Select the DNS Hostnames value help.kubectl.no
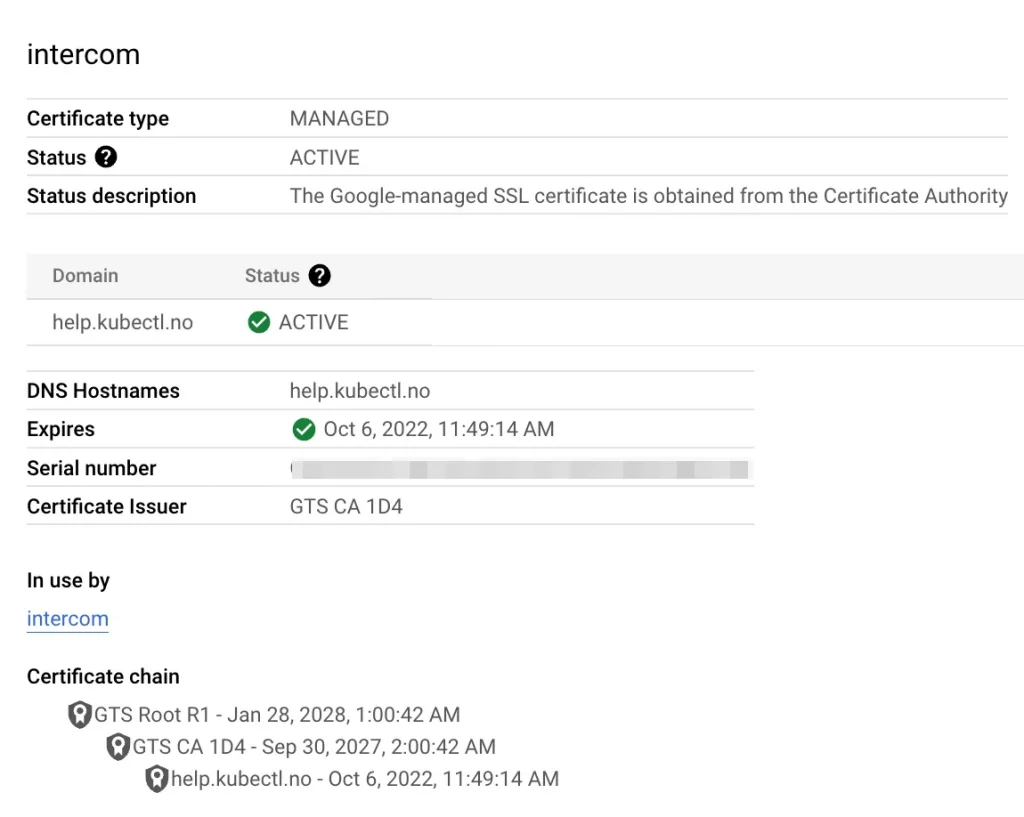 [x=360, y=391]
